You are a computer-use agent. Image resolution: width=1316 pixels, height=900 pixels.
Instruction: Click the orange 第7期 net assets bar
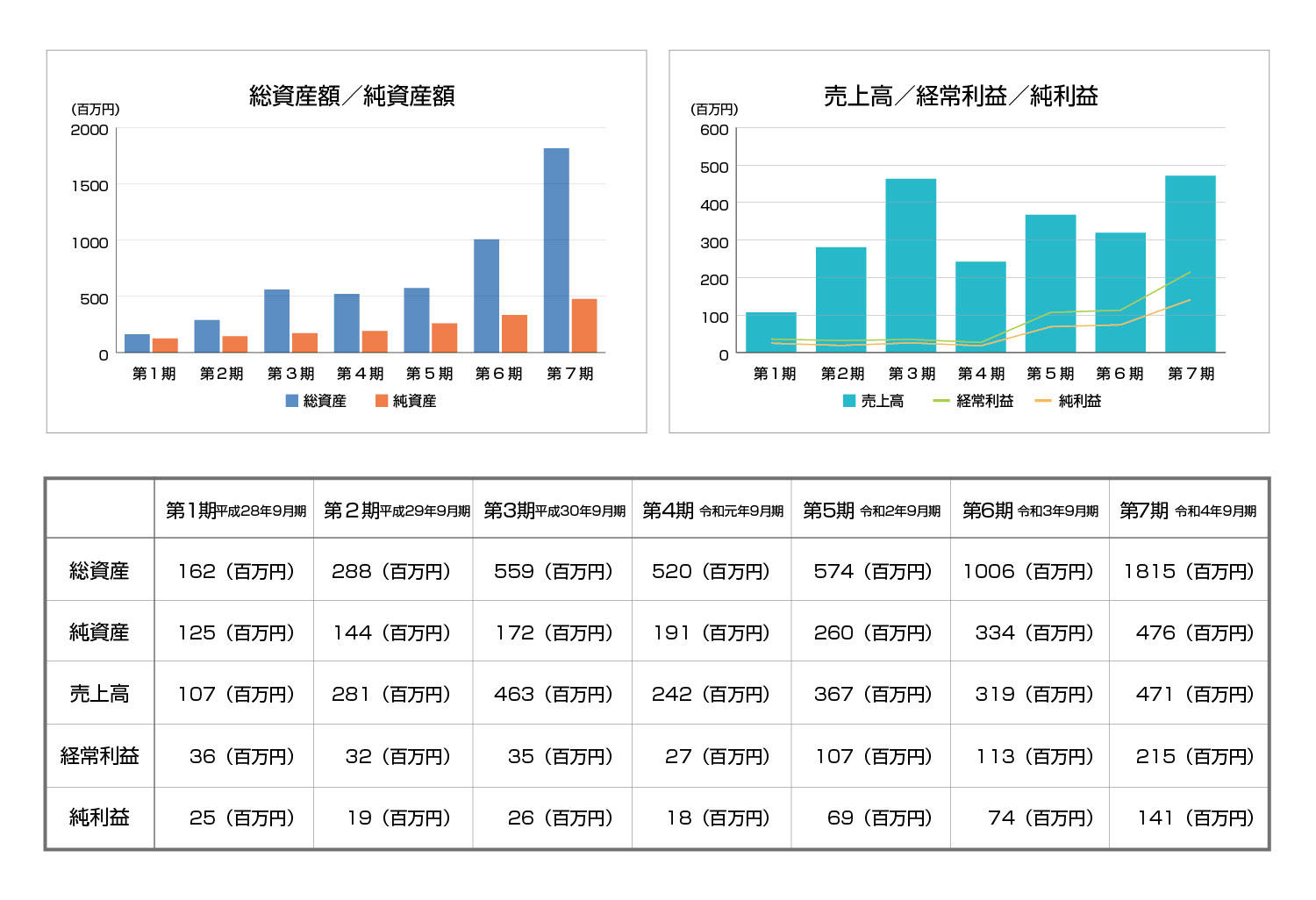(x=584, y=325)
